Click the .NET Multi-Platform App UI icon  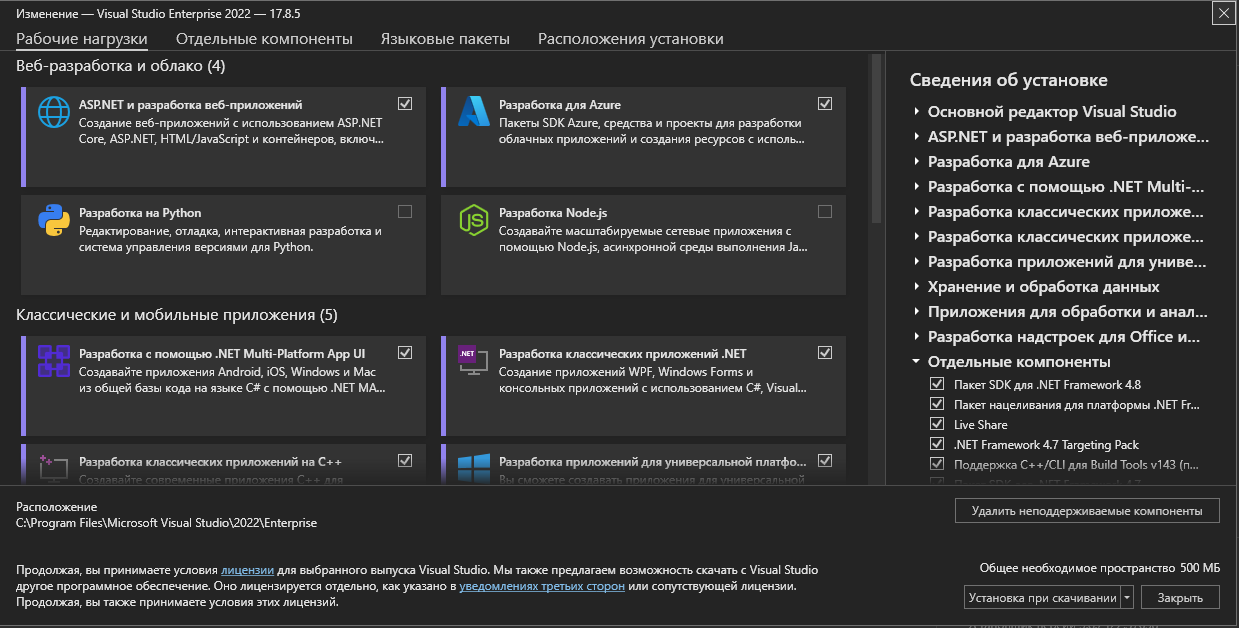pos(52,361)
